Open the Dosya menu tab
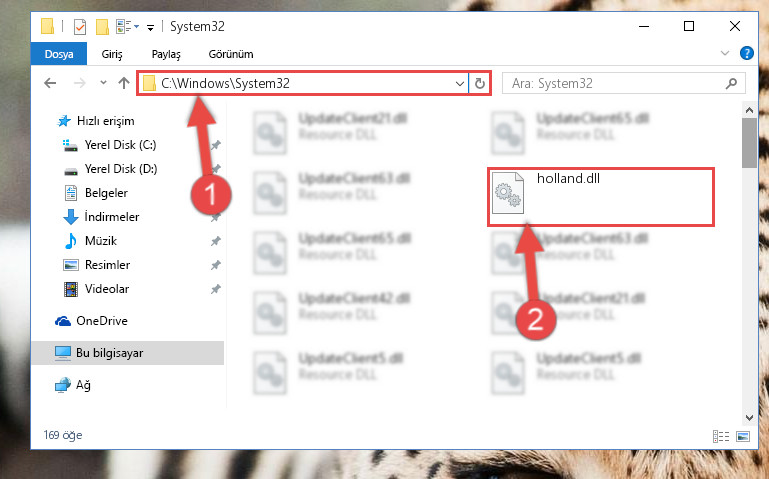The height and width of the screenshot is (479, 769). click(59, 54)
